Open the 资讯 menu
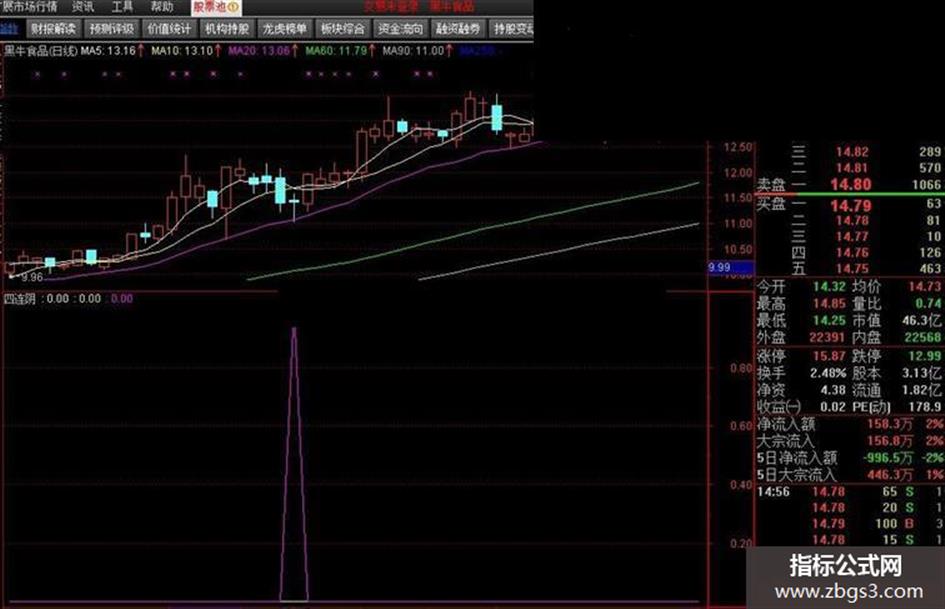The image size is (945, 609). 83,7
